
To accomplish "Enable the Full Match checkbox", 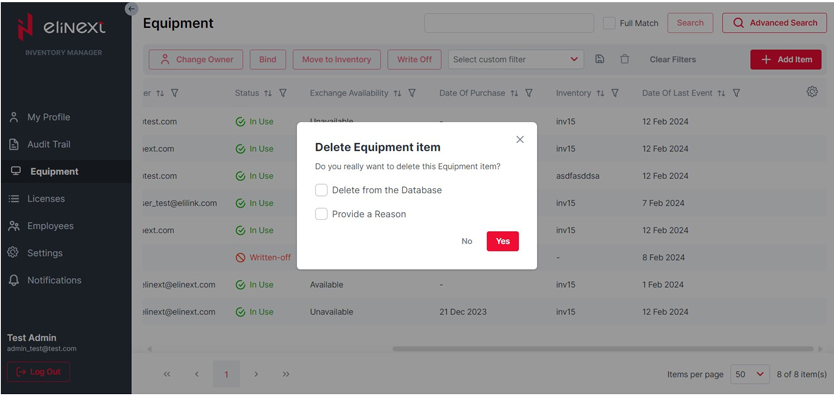I will point(610,23).
